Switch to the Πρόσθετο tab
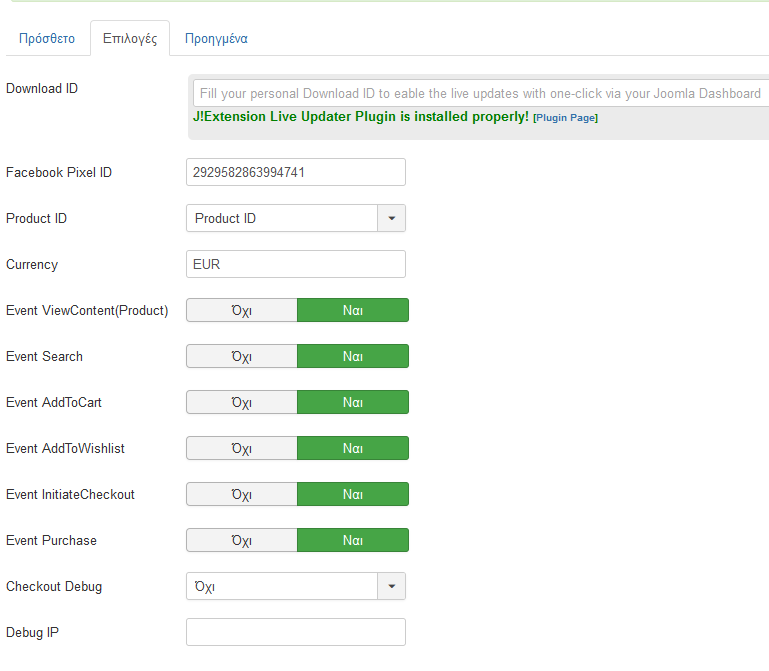The image size is (769, 671). (47, 38)
